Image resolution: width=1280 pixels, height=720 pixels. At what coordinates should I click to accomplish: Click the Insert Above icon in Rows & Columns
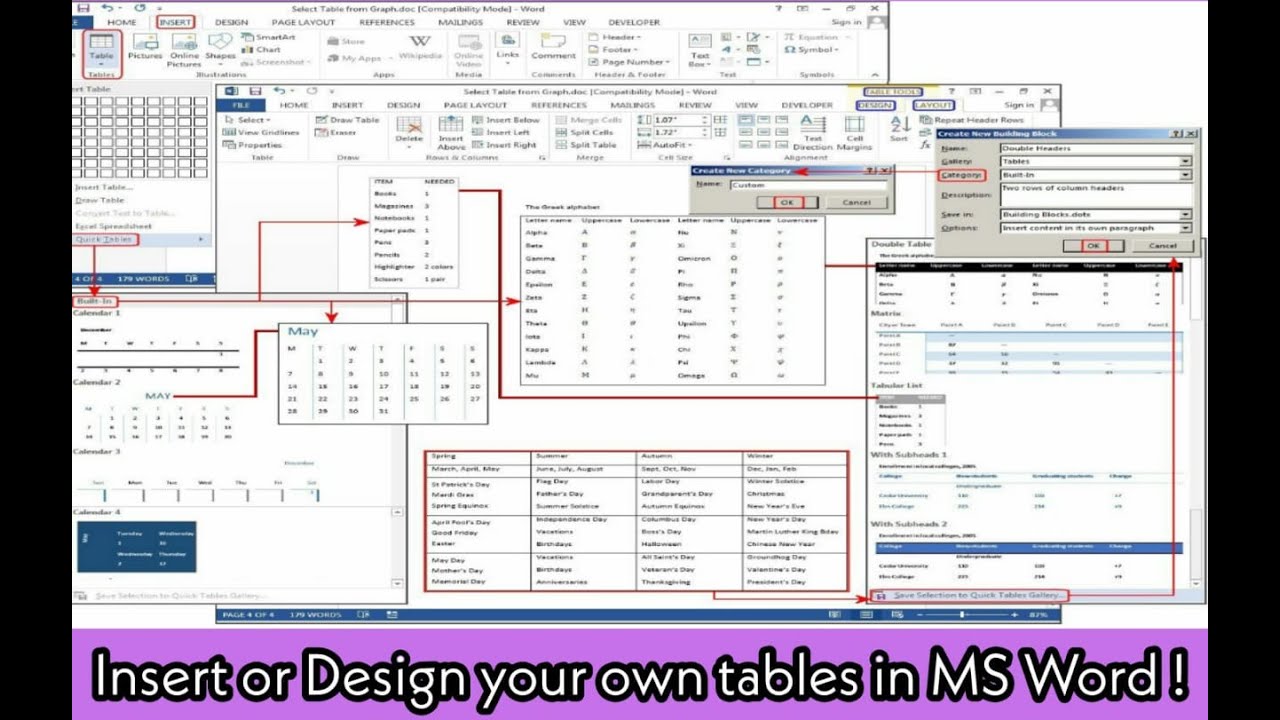[451, 134]
